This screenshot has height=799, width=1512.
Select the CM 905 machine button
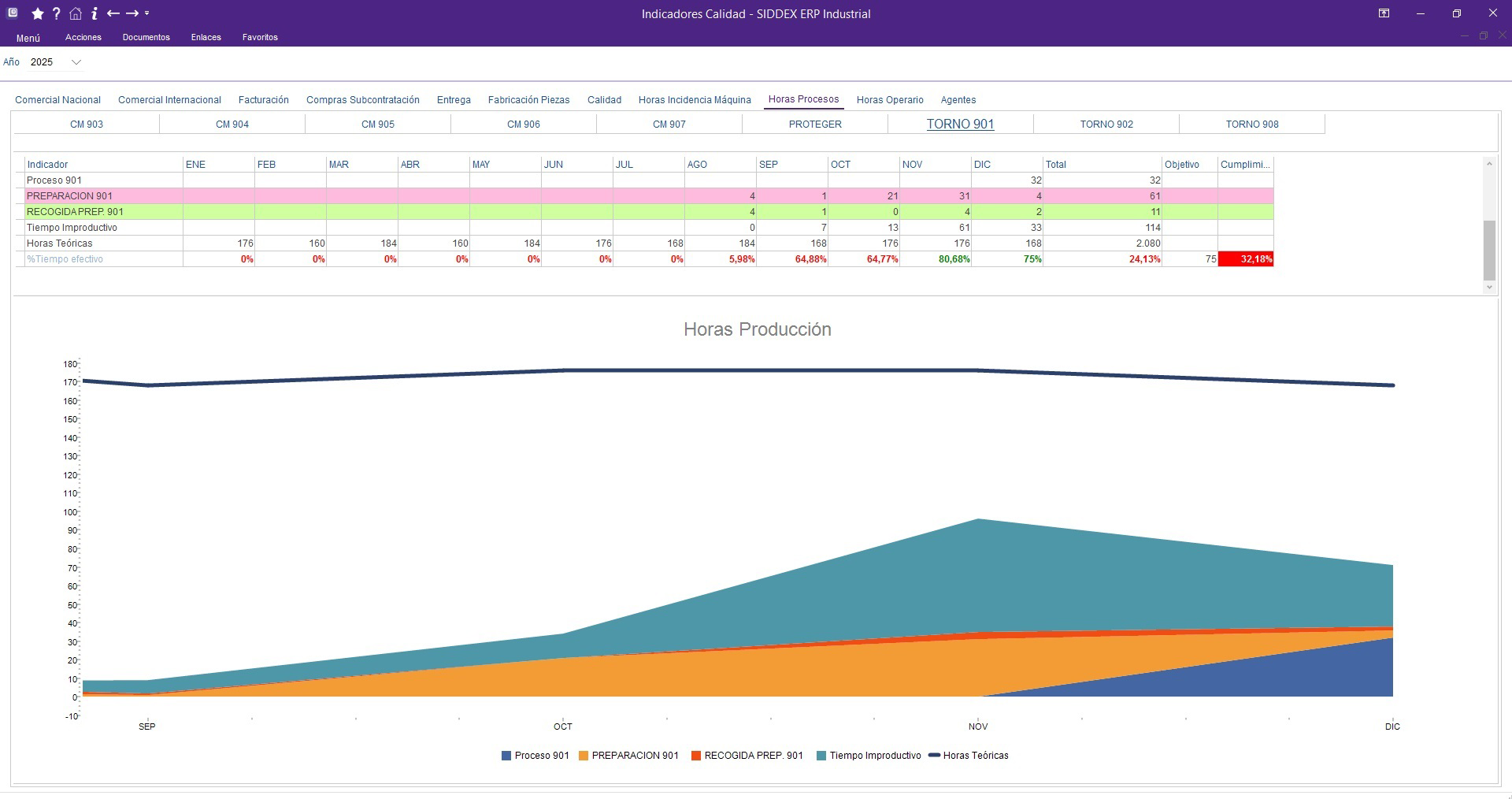pos(378,124)
